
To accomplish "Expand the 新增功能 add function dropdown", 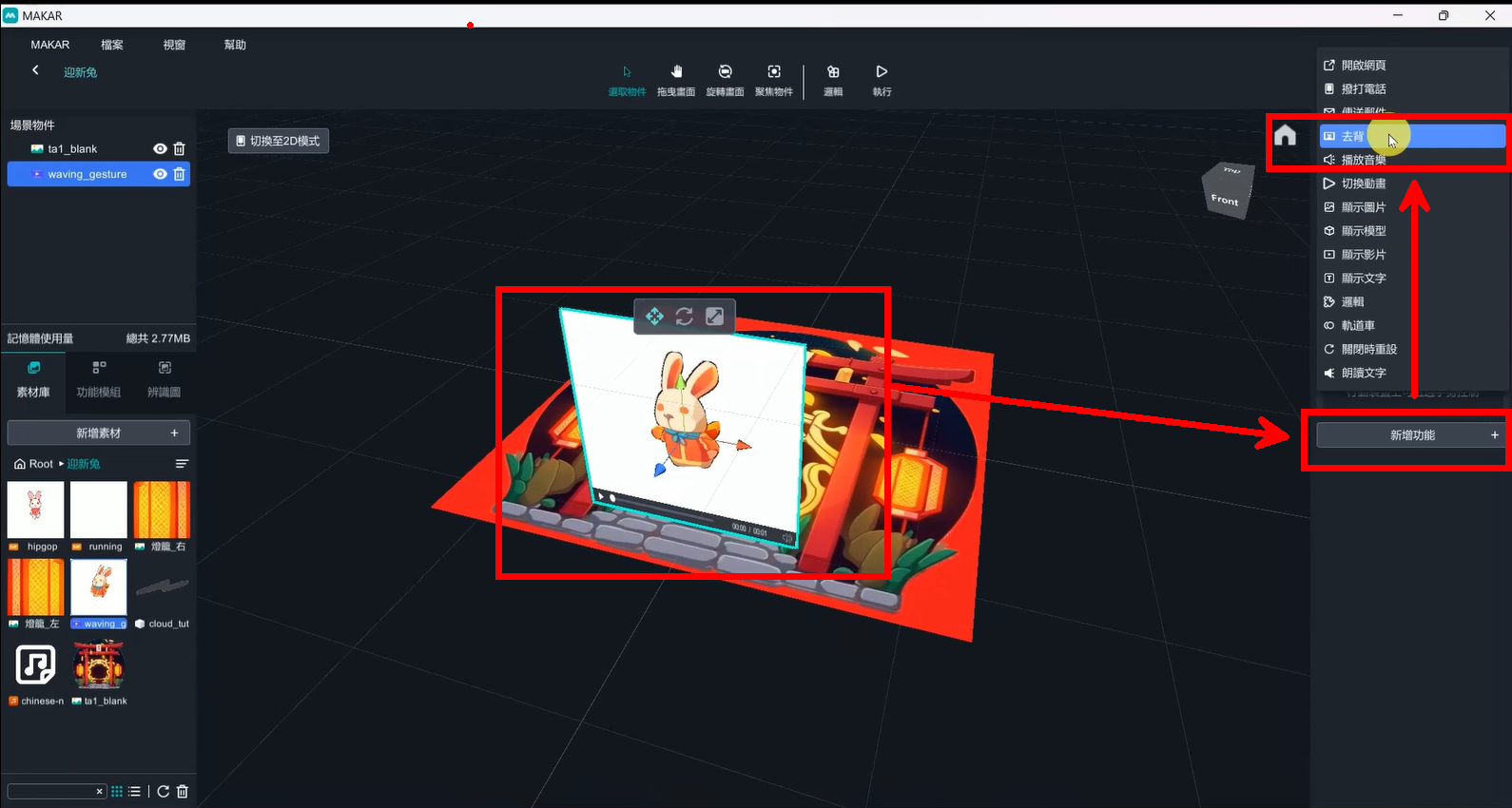I will [x=1412, y=435].
